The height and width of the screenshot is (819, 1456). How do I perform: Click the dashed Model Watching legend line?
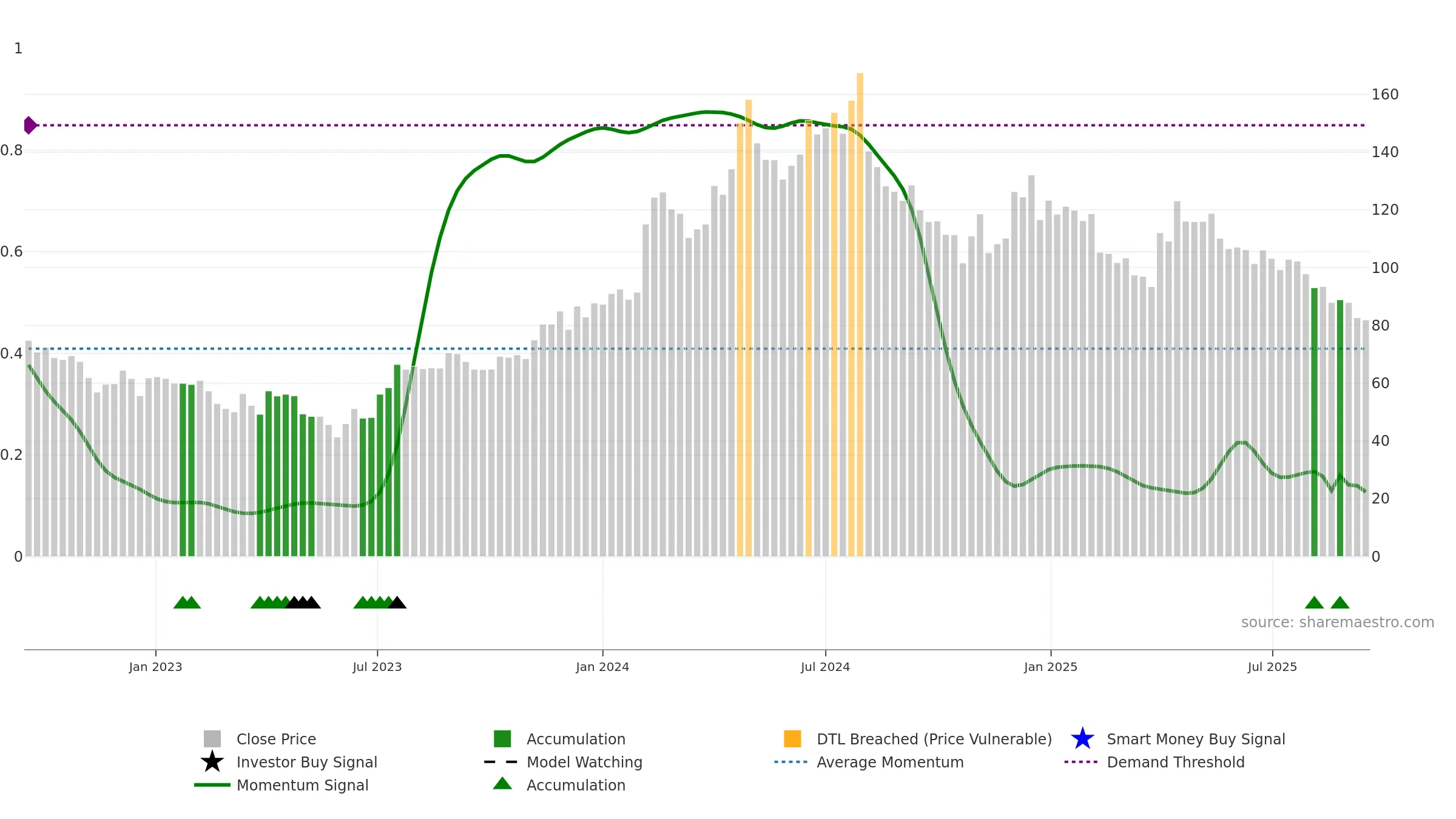point(500,762)
